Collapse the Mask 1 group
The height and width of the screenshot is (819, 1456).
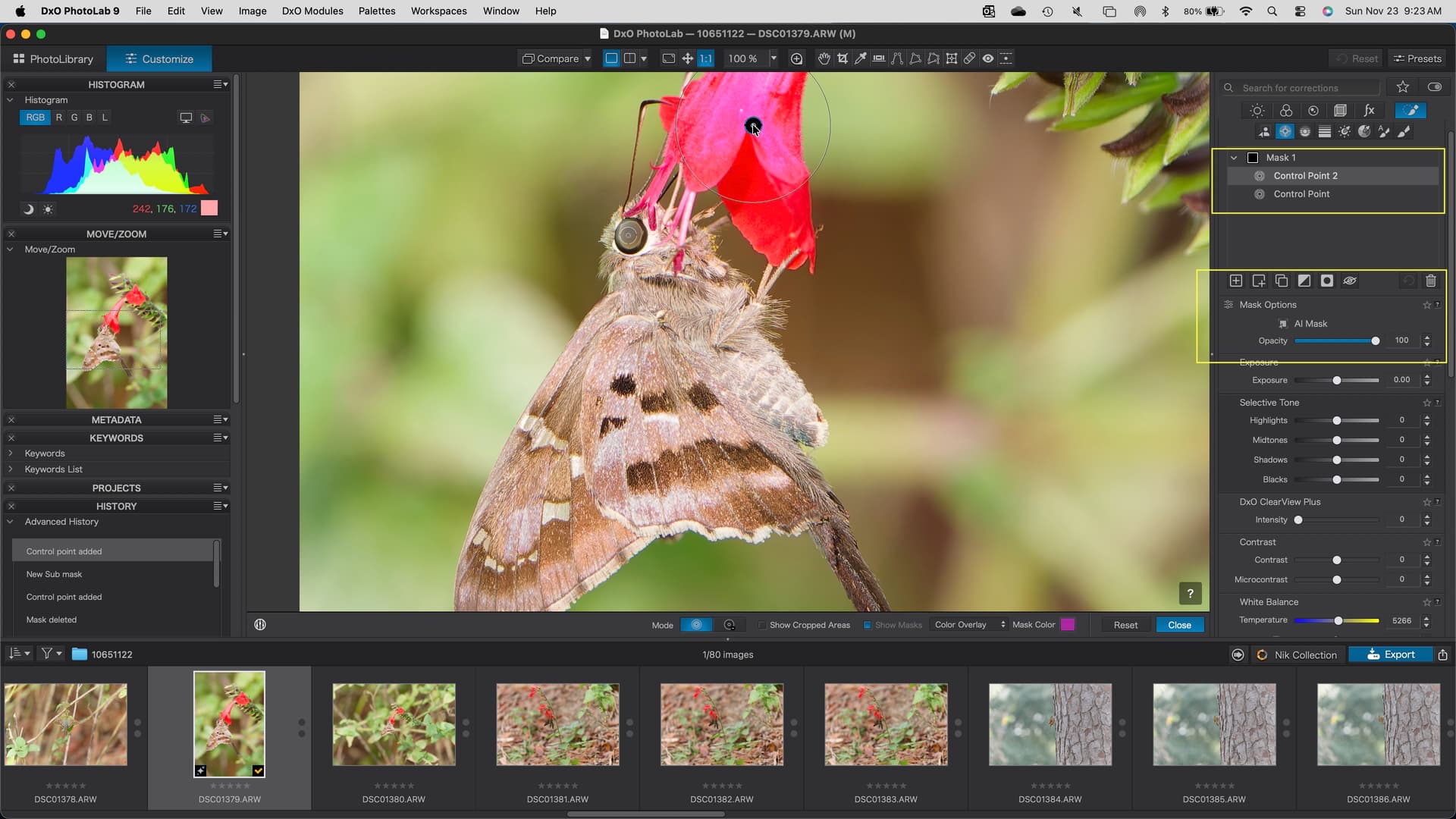click(1234, 158)
